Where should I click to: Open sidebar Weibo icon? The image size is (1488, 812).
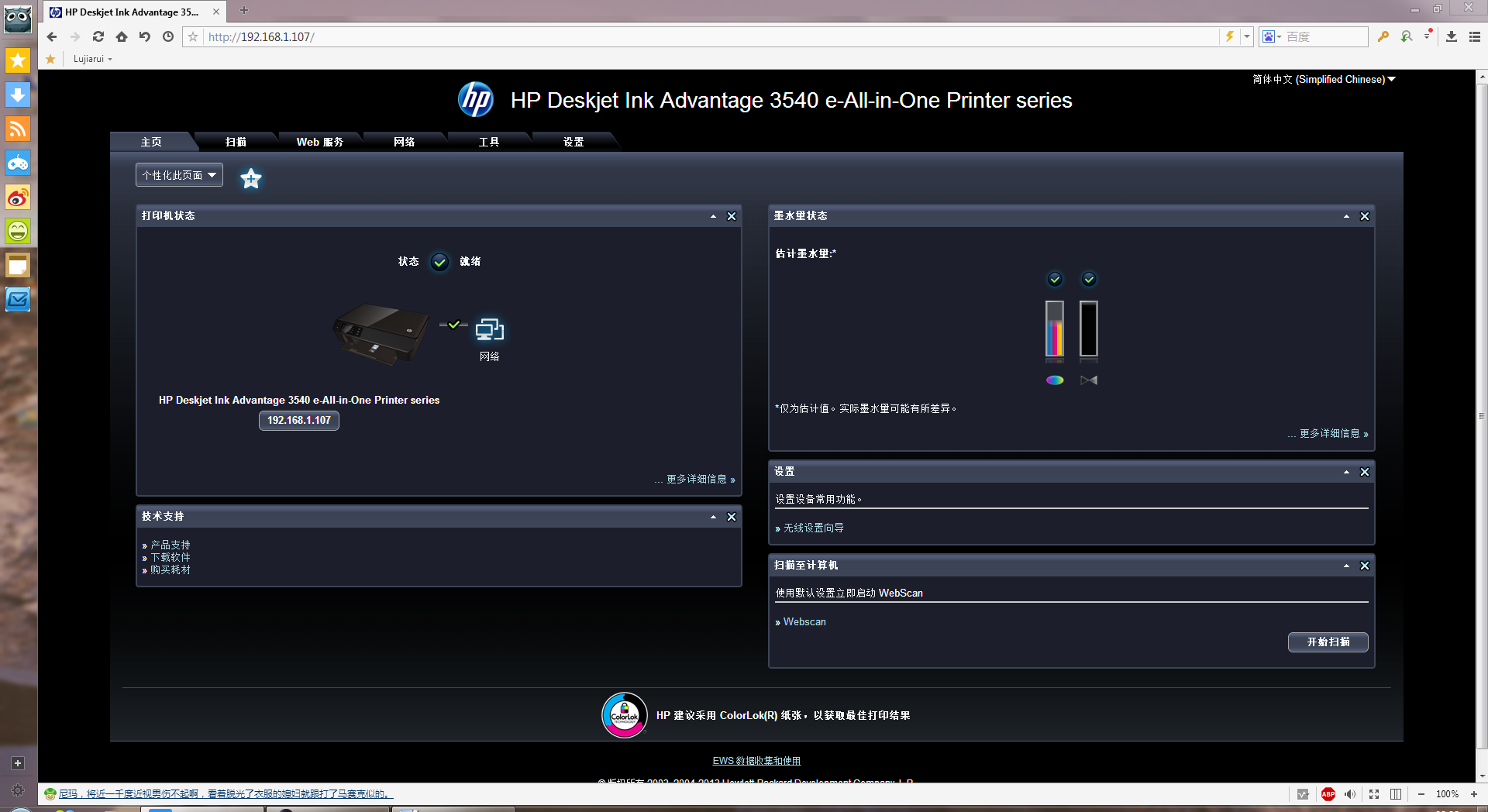(18, 197)
